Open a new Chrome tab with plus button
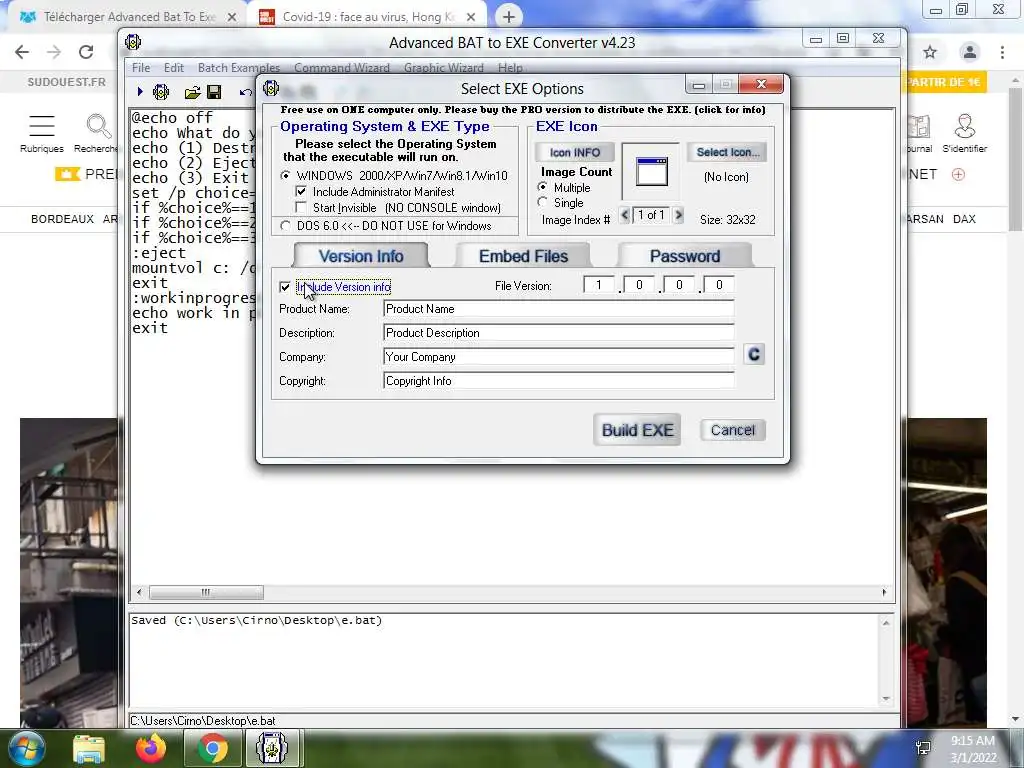This screenshot has width=1024, height=768. coord(509,16)
